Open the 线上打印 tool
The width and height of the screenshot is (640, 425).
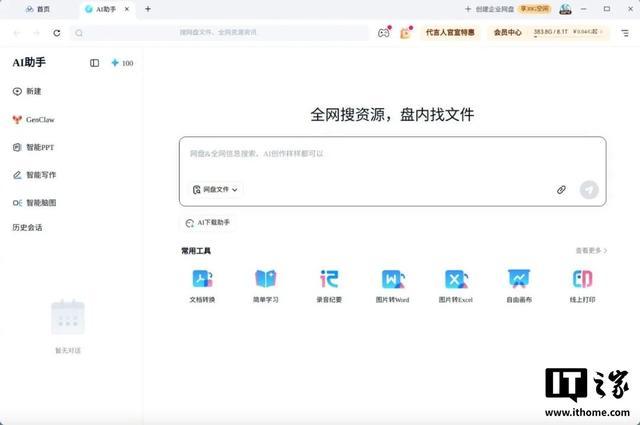(x=582, y=286)
